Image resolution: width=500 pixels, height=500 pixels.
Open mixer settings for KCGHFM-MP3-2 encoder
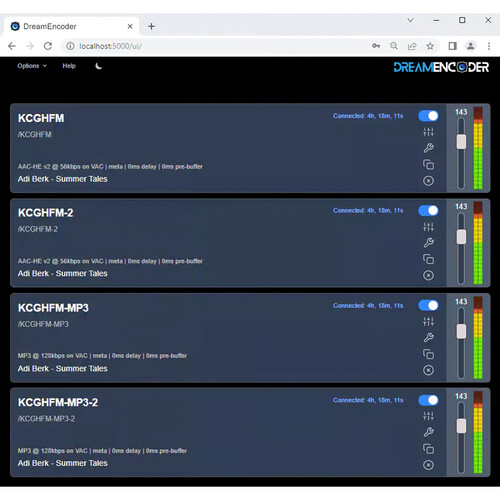coord(428,416)
